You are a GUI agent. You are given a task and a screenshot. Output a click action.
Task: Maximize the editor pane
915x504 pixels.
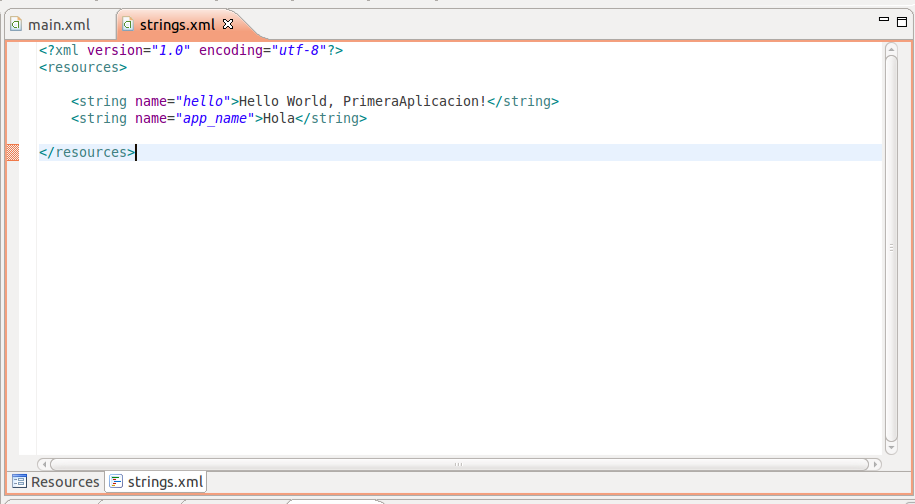click(x=902, y=23)
